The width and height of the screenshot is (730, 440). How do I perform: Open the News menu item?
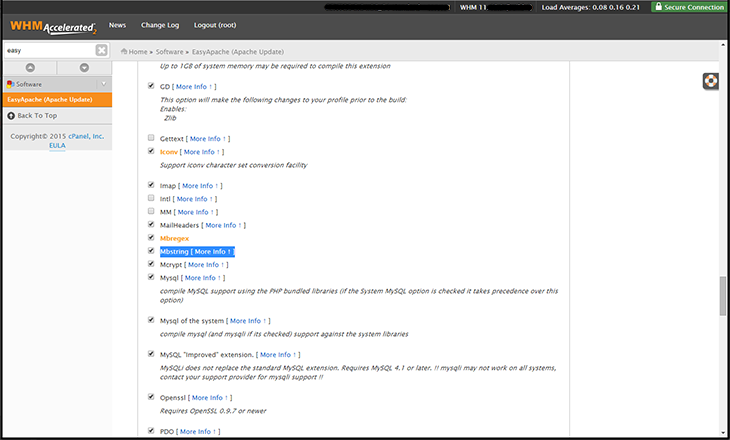tap(117, 25)
